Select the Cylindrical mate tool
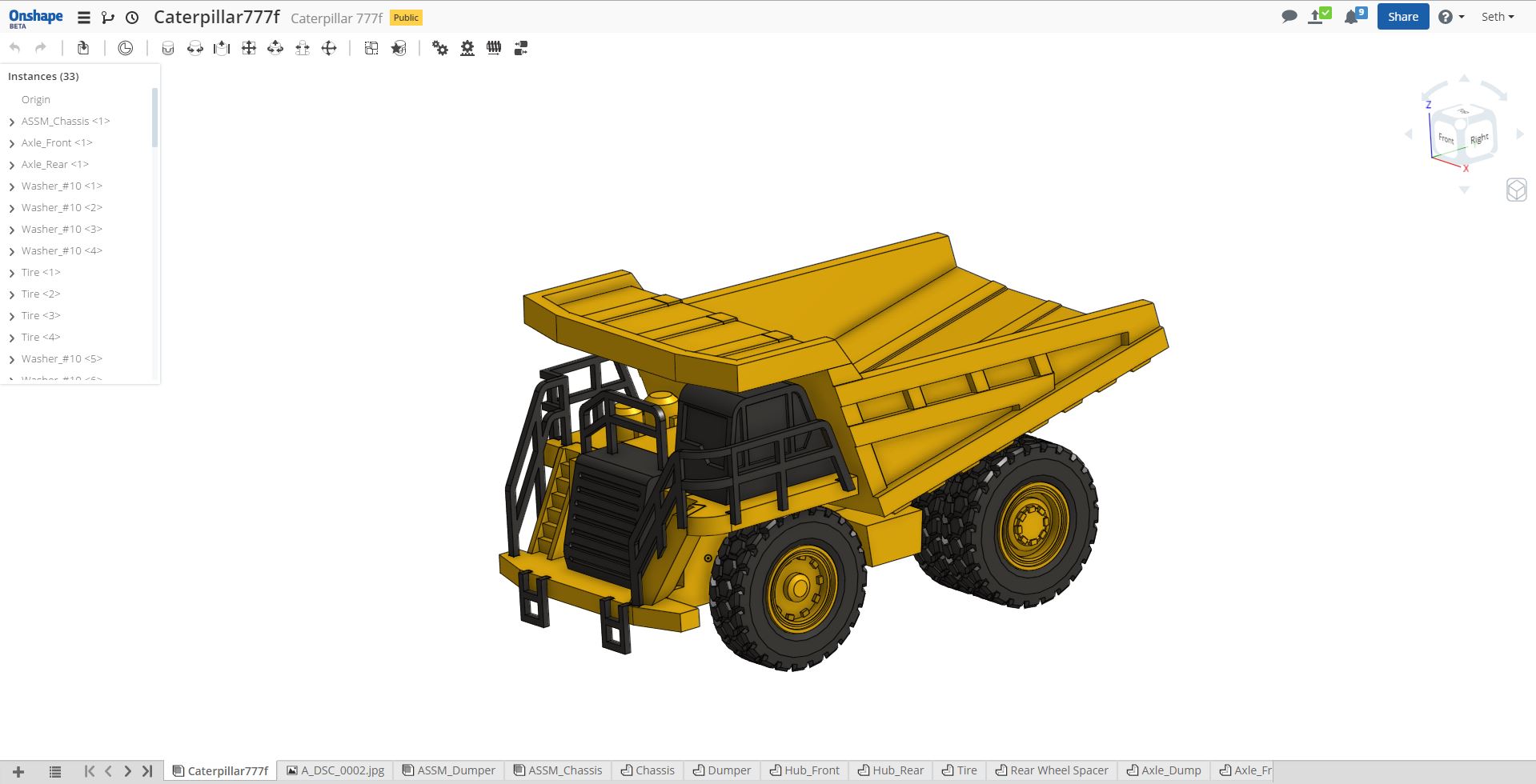The image size is (1536, 784). pyautogui.click(x=275, y=48)
